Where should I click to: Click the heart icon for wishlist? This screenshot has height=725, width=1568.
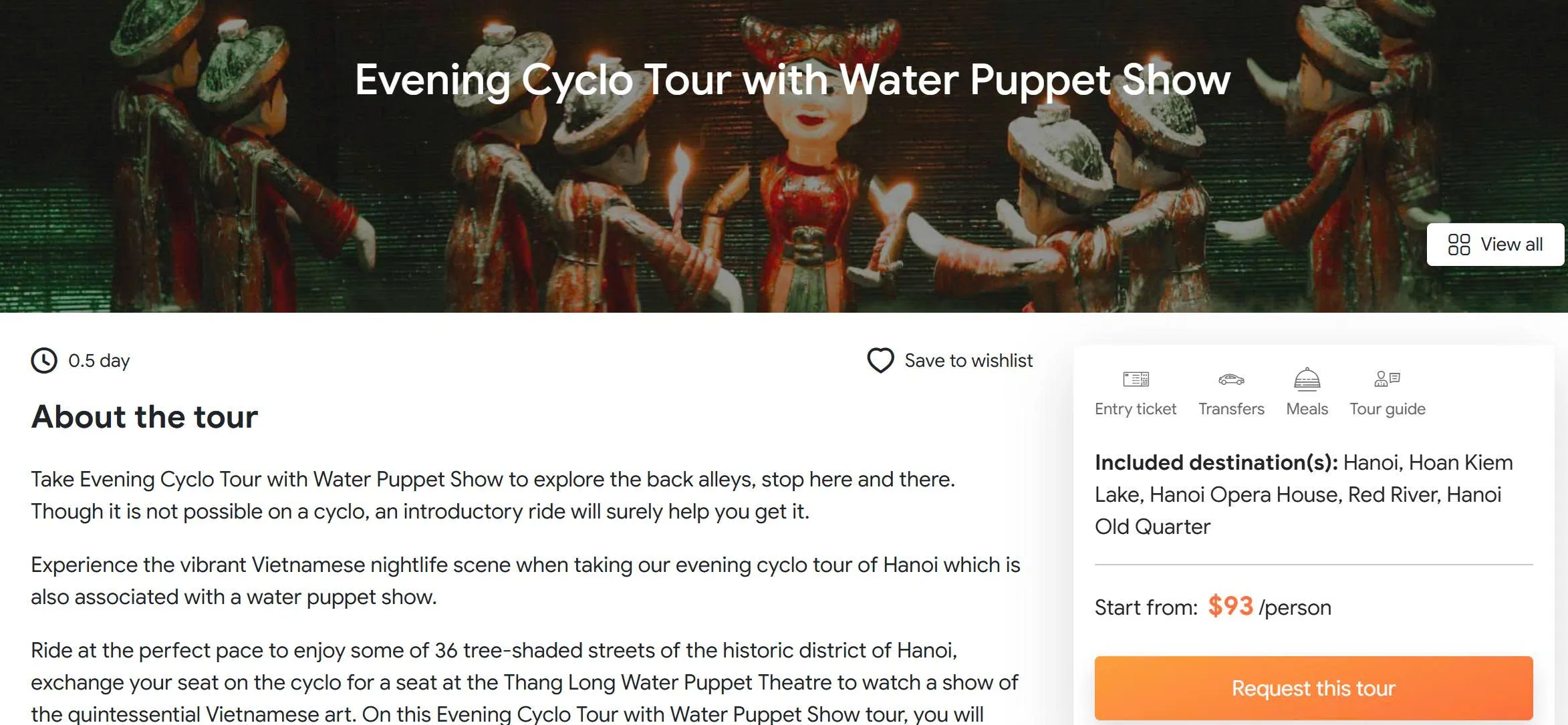pos(880,361)
